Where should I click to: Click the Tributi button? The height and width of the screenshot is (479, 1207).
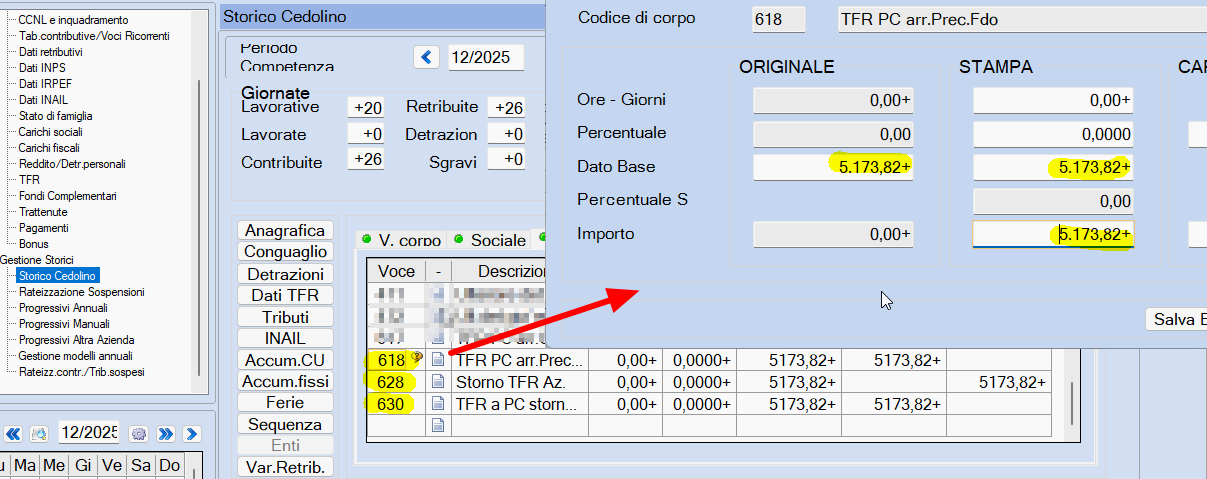tap(285, 317)
